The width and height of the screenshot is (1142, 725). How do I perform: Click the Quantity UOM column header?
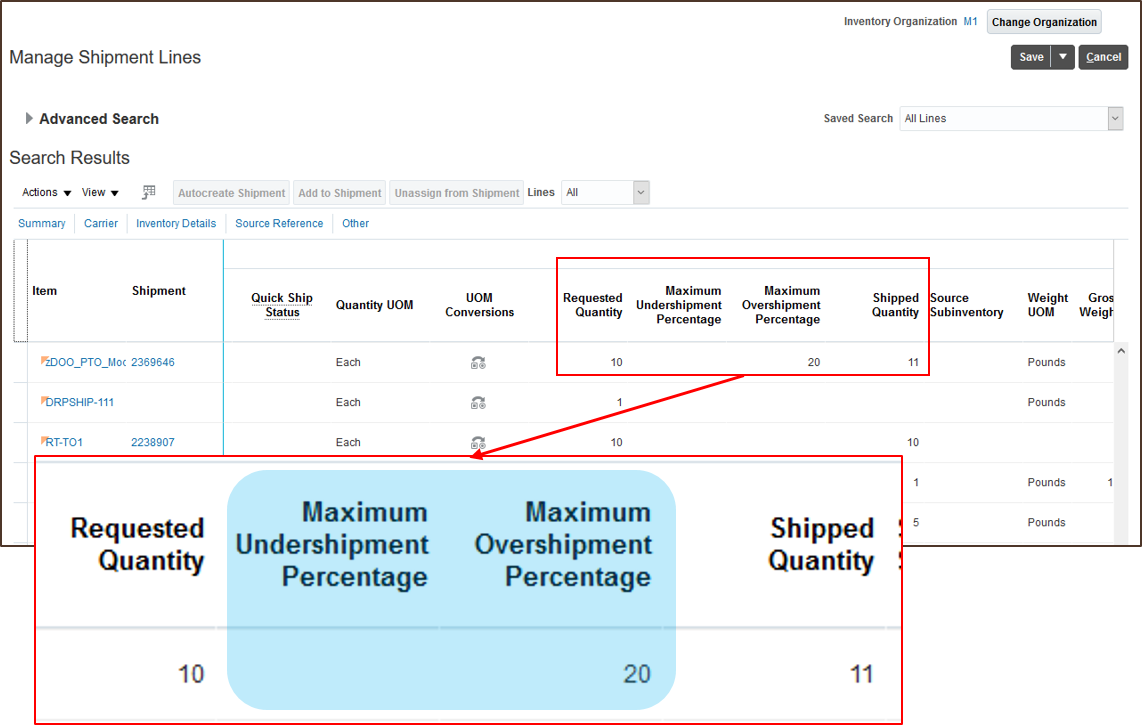click(x=374, y=305)
